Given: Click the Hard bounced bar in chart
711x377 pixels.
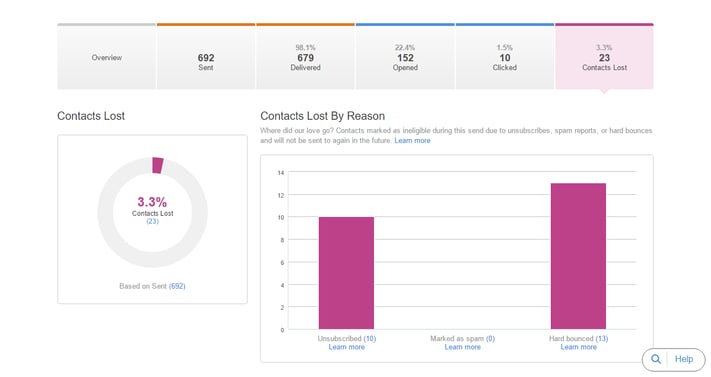Looking at the screenshot, I should pos(579,256).
